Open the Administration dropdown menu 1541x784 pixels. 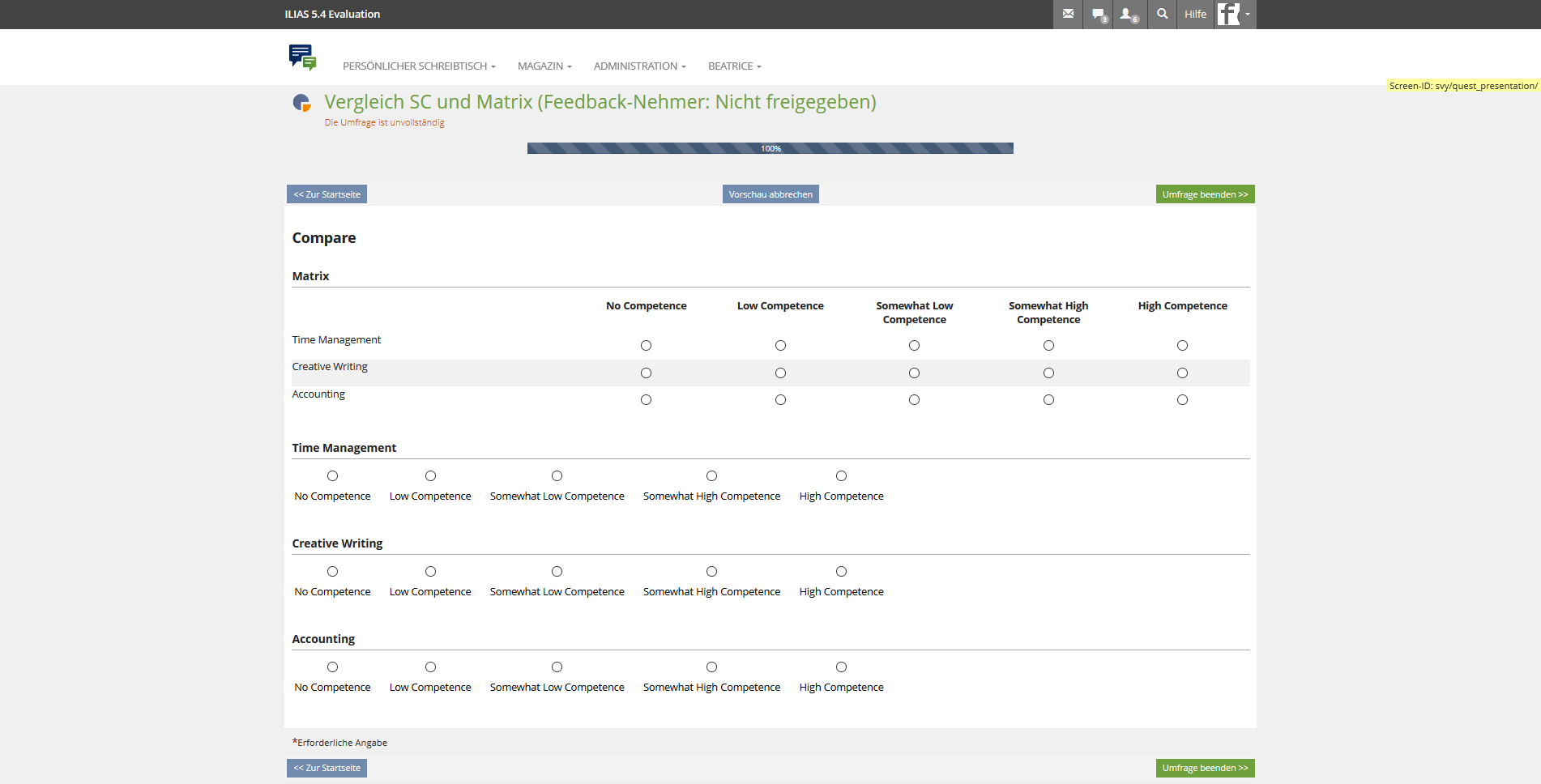(639, 66)
